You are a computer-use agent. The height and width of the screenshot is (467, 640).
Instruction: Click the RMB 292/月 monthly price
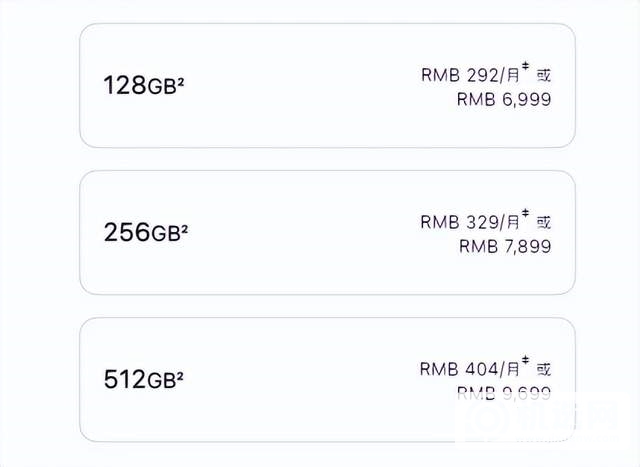pyautogui.click(x=468, y=74)
